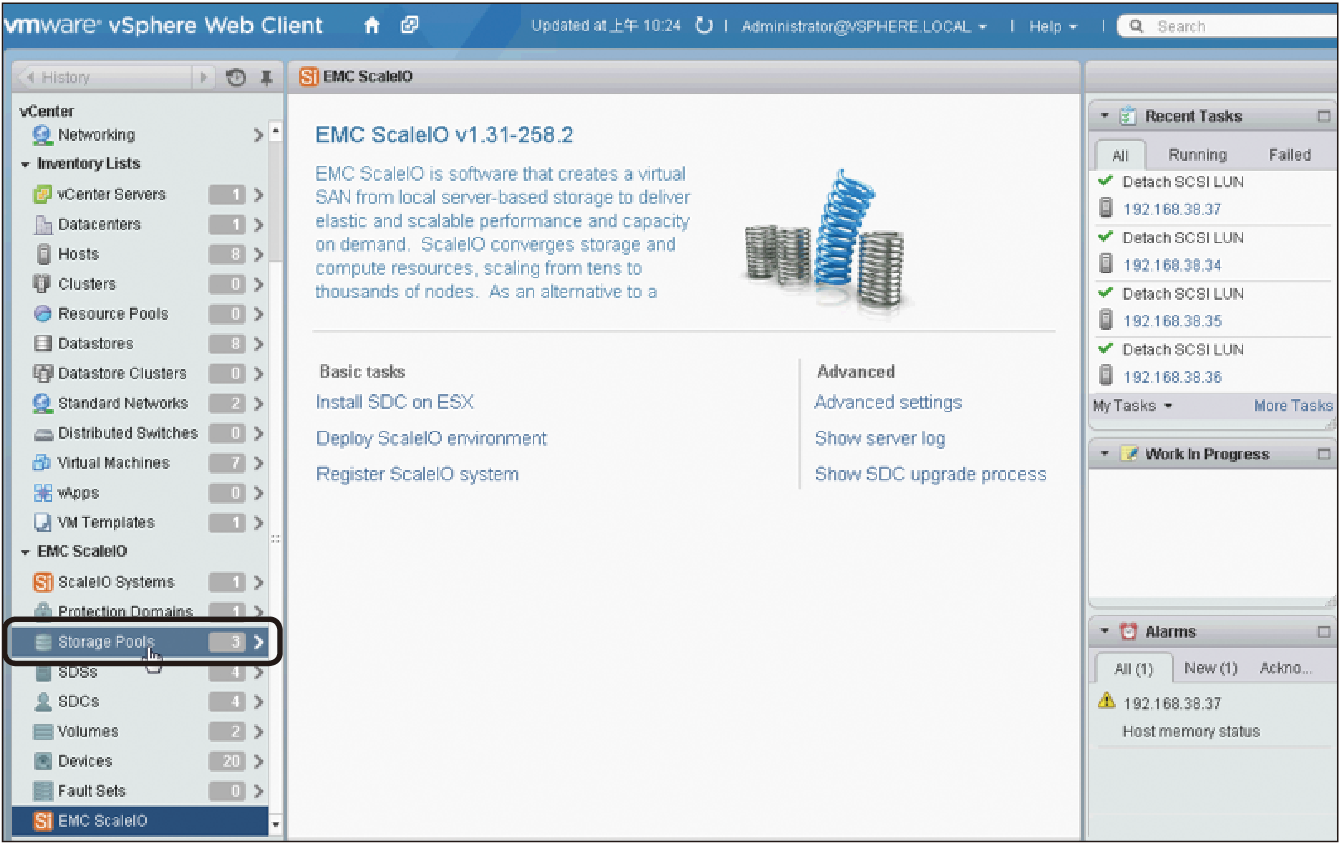Click the Fault Sets icon
The width and height of the screenshot is (1342, 846).
coord(43,791)
